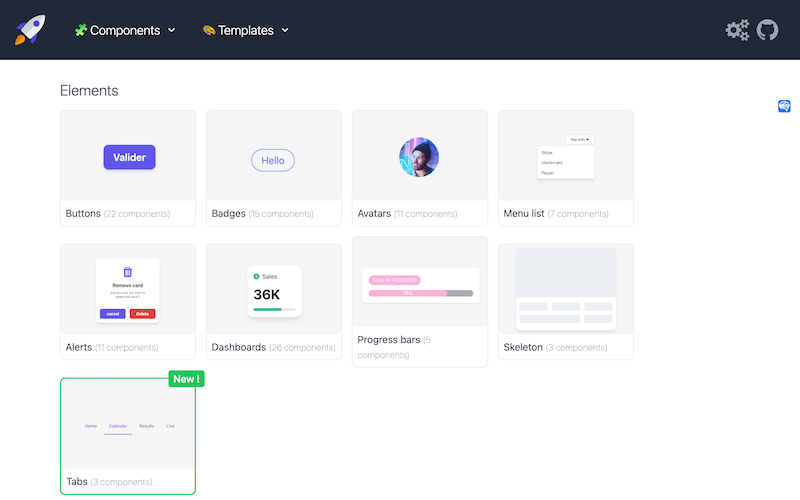Click the Valider button preview
Screen dimensions: 800x500
(130, 157)
